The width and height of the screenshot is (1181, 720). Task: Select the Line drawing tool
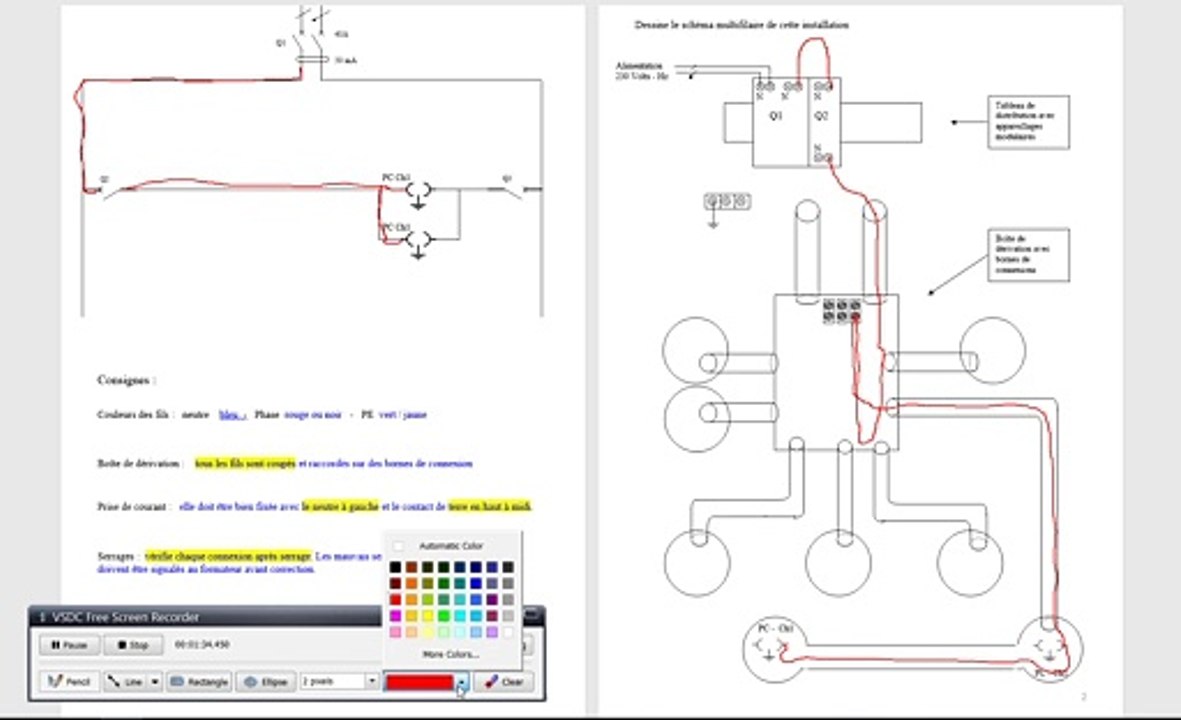coord(125,682)
